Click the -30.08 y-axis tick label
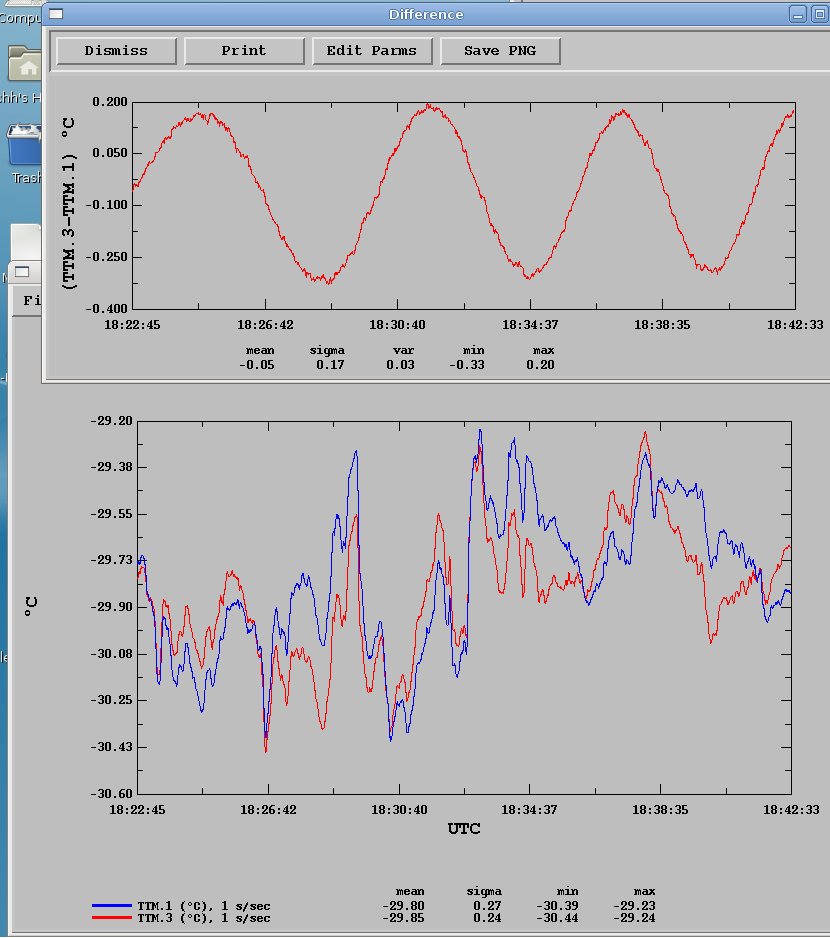The height and width of the screenshot is (938, 830). [x=111, y=654]
